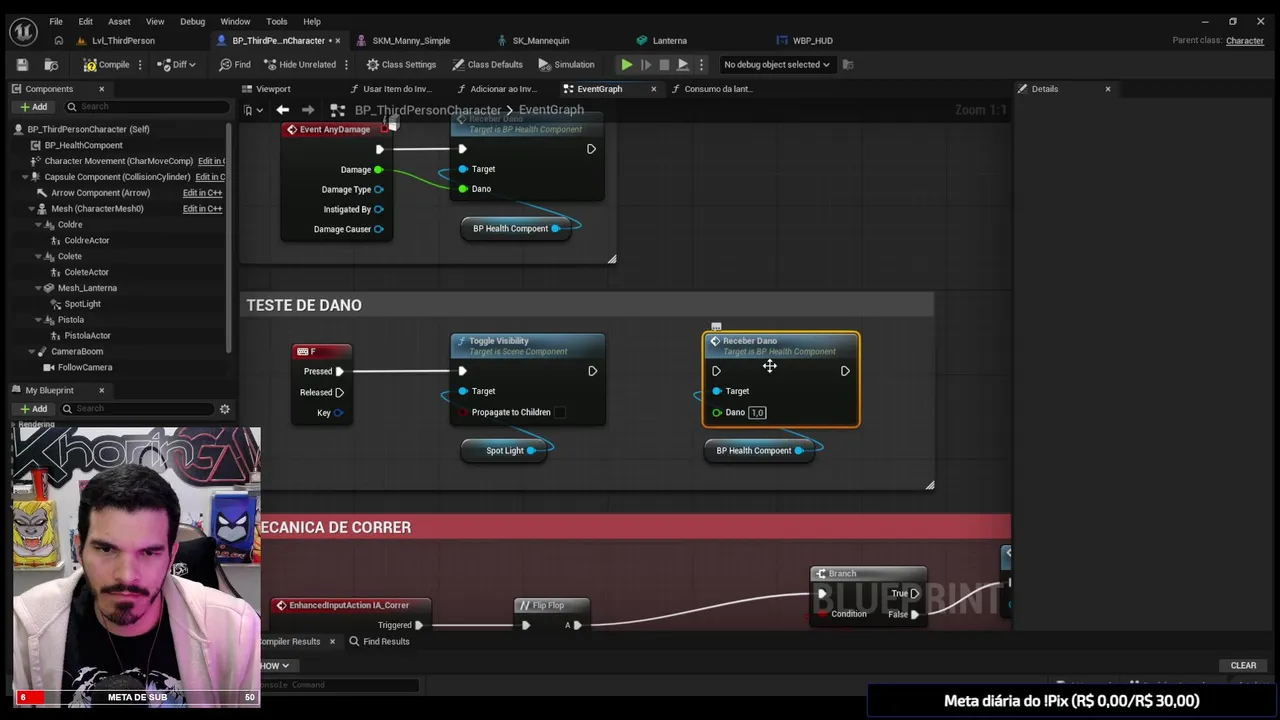Image resolution: width=1280 pixels, height=720 pixels.
Task: Open the Tools menu
Action: pyautogui.click(x=277, y=21)
